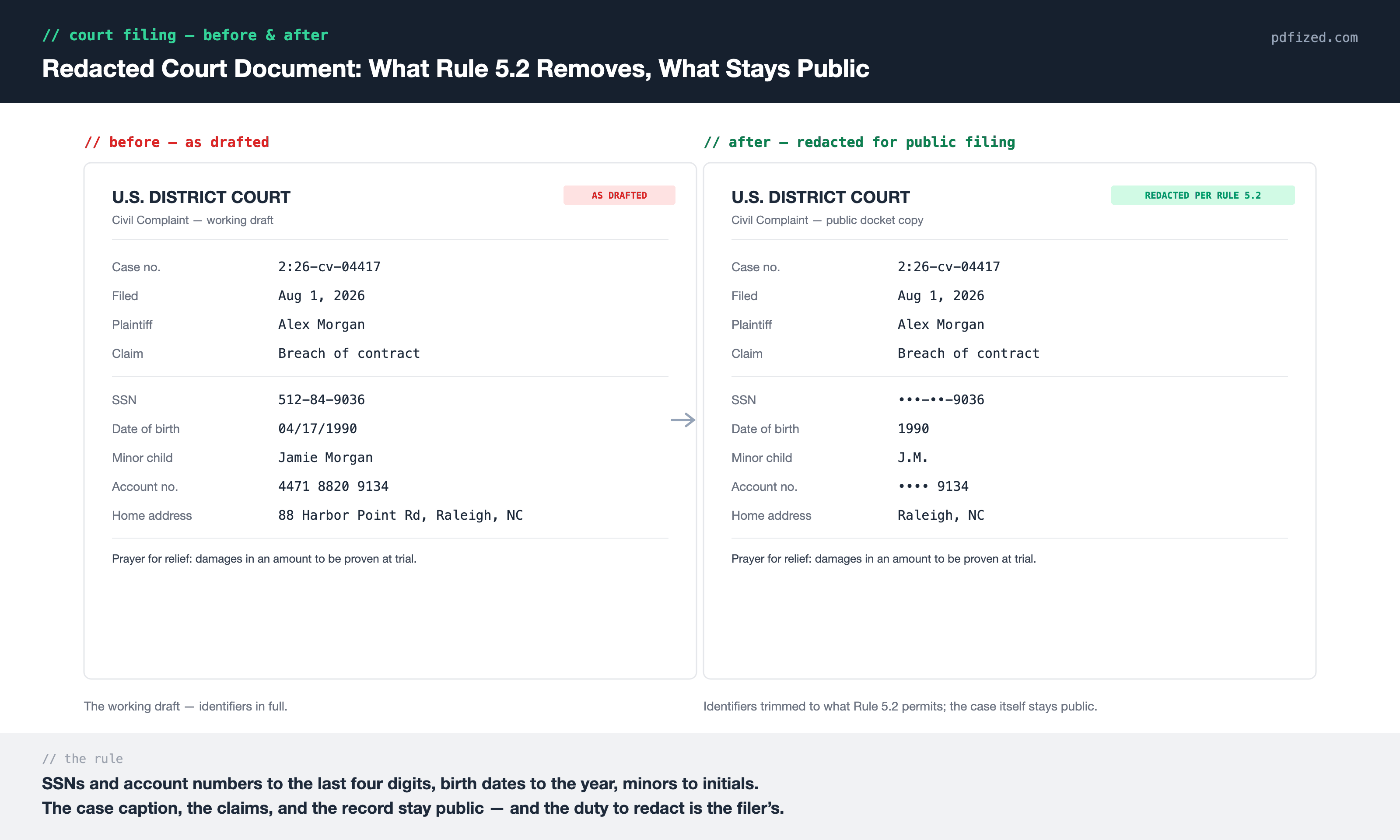
Task: Click the redacted card's U.S. DISTRICT COURT title
Action: point(821,197)
